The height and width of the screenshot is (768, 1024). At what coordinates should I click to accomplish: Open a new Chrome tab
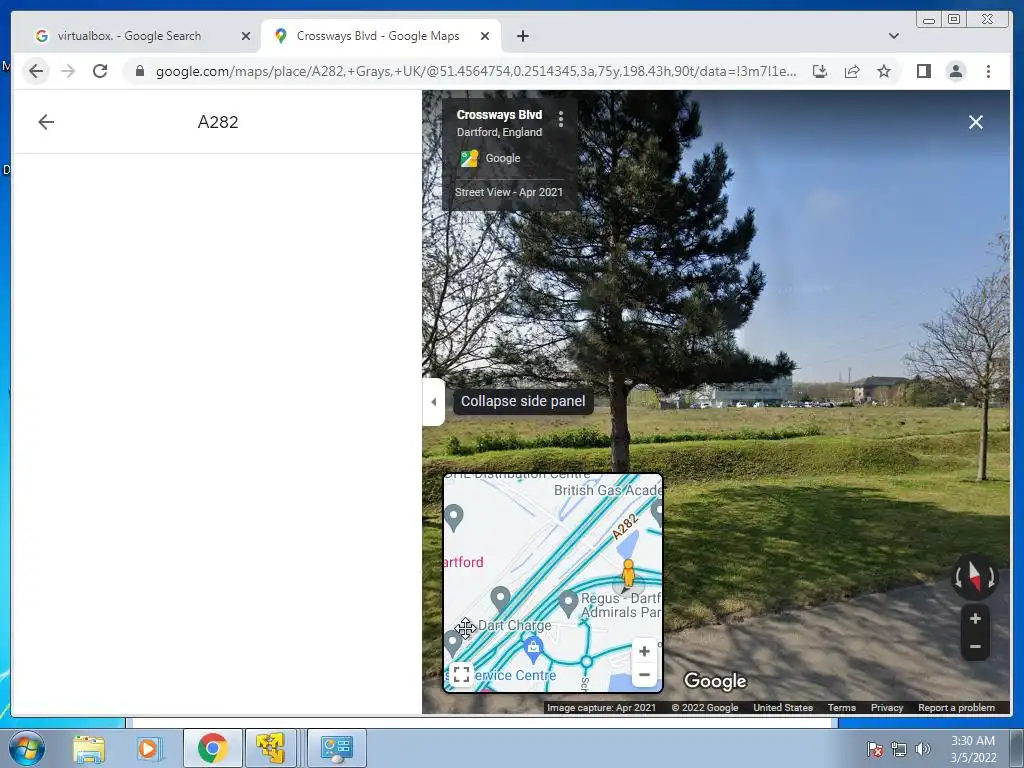(522, 36)
